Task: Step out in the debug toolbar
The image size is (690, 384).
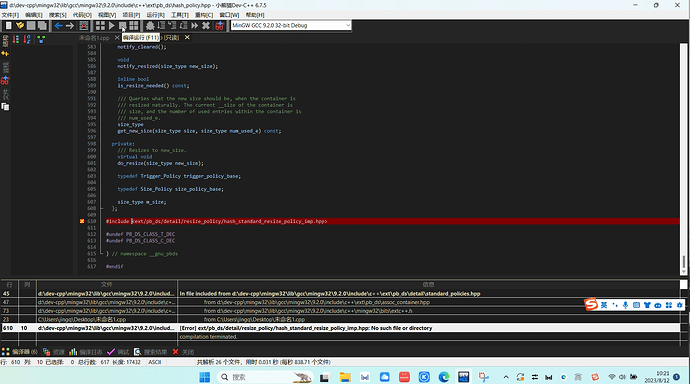Action: pyautogui.click(x=184, y=26)
